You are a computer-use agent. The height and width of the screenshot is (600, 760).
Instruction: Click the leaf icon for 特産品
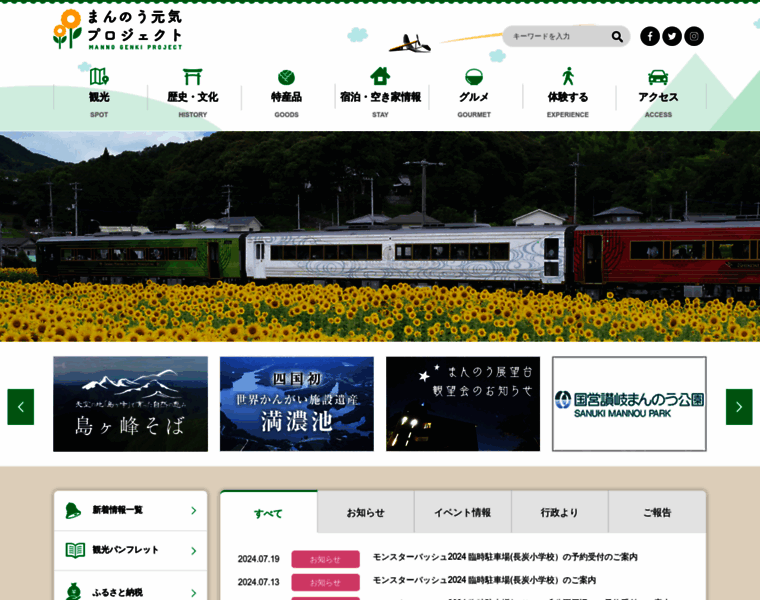click(x=286, y=77)
